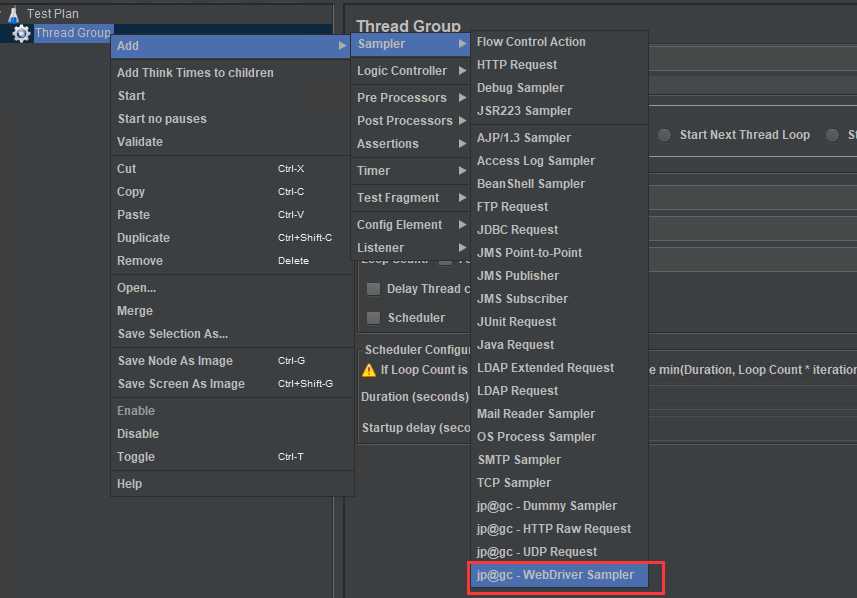Expand the Config Element submenu
The width and height of the screenshot is (857, 598).
410,224
